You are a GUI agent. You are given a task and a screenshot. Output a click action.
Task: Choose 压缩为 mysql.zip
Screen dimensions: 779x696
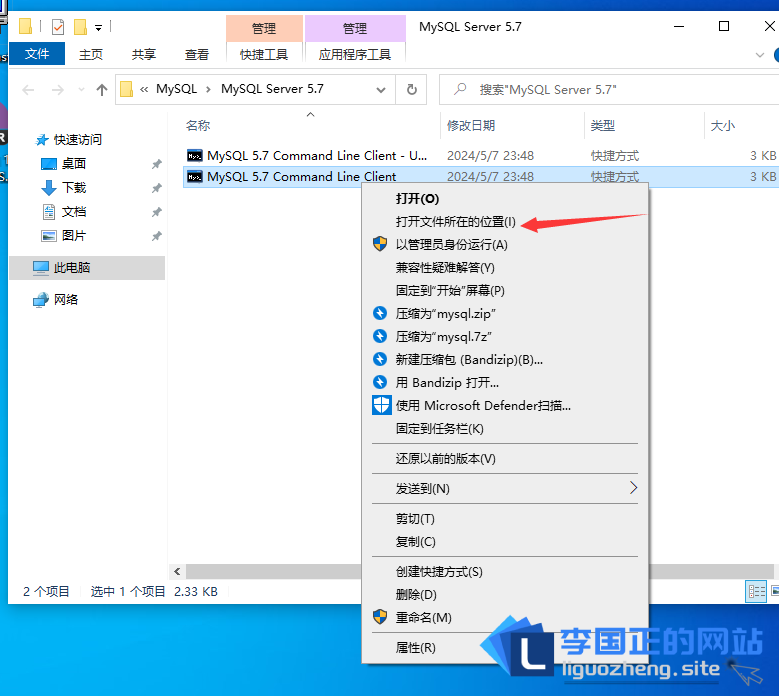coord(505,313)
